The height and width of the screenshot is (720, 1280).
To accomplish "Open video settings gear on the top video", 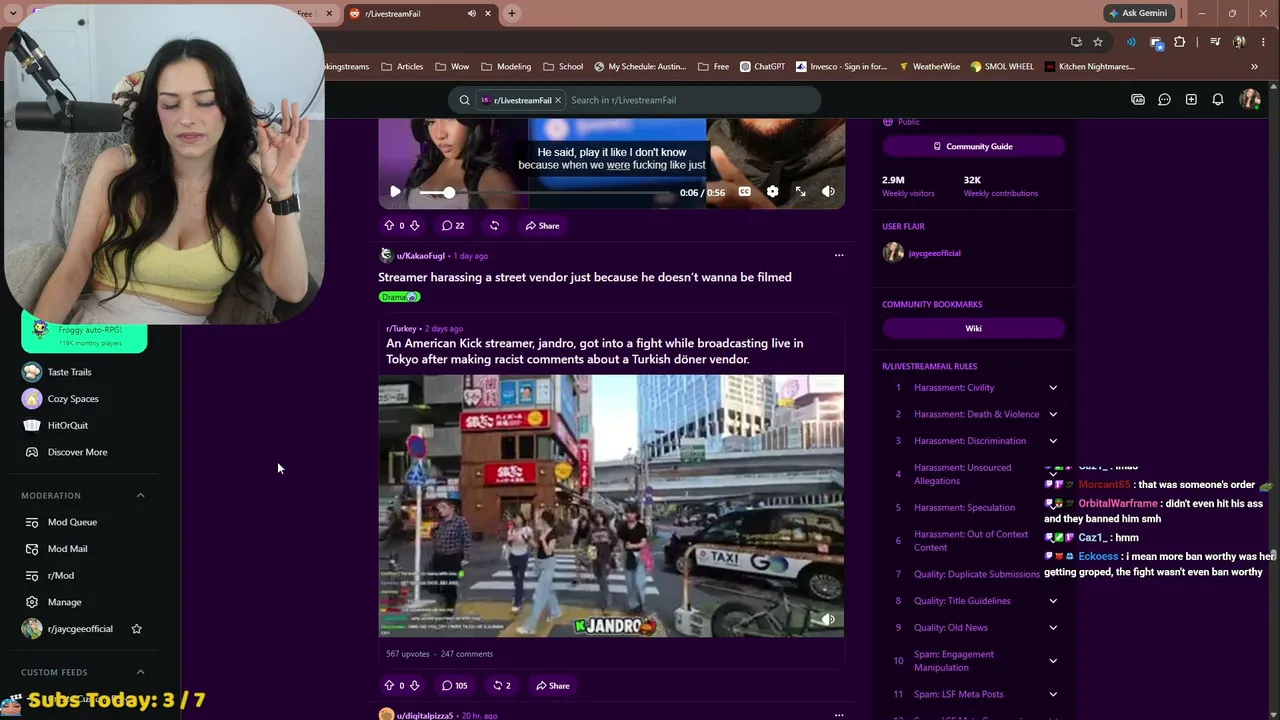I will click(772, 192).
